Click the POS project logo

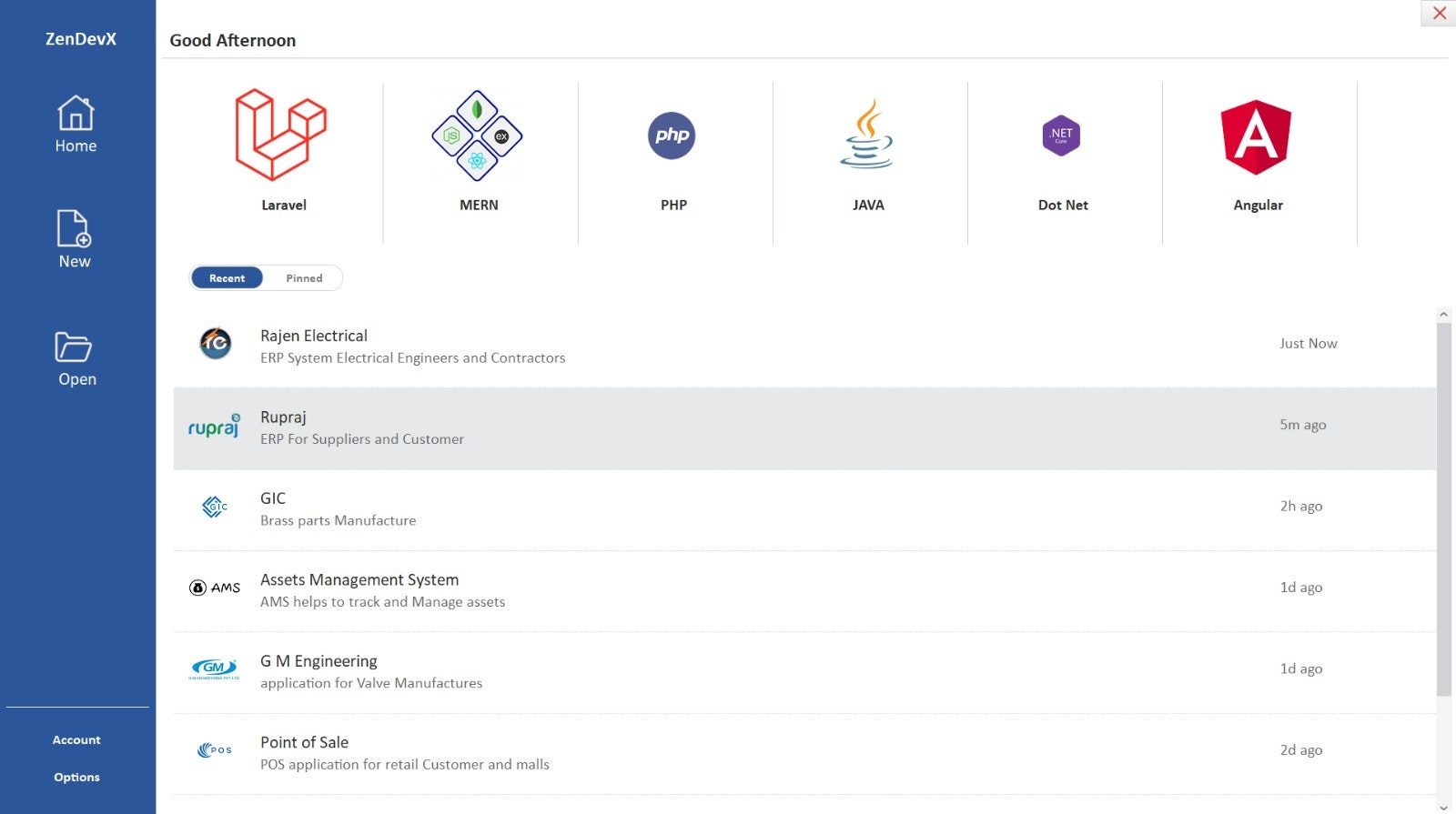coord(215,750)
